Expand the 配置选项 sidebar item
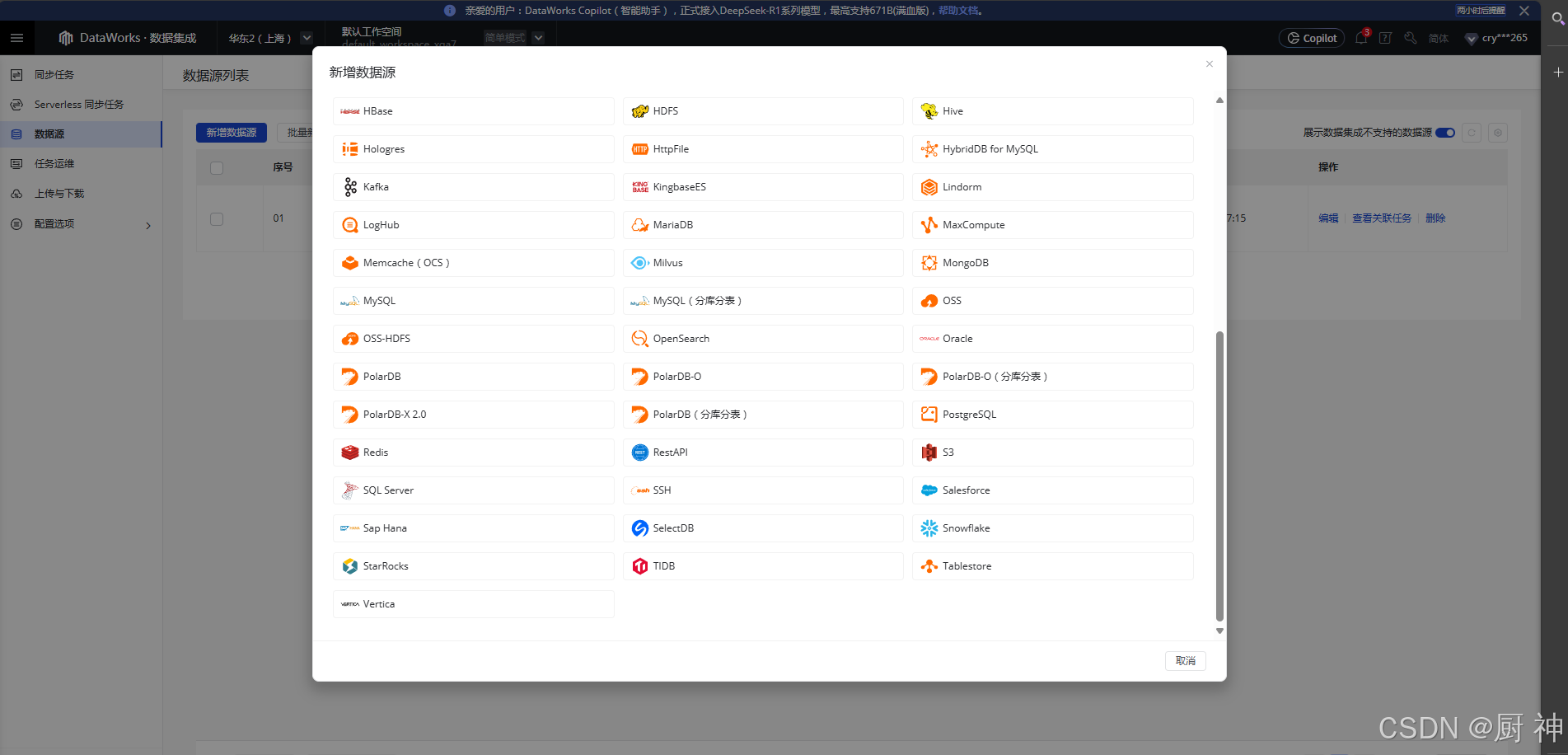The height and width of the screenshot is (755, 1568). pyautogui.click(x=81, y=224)
